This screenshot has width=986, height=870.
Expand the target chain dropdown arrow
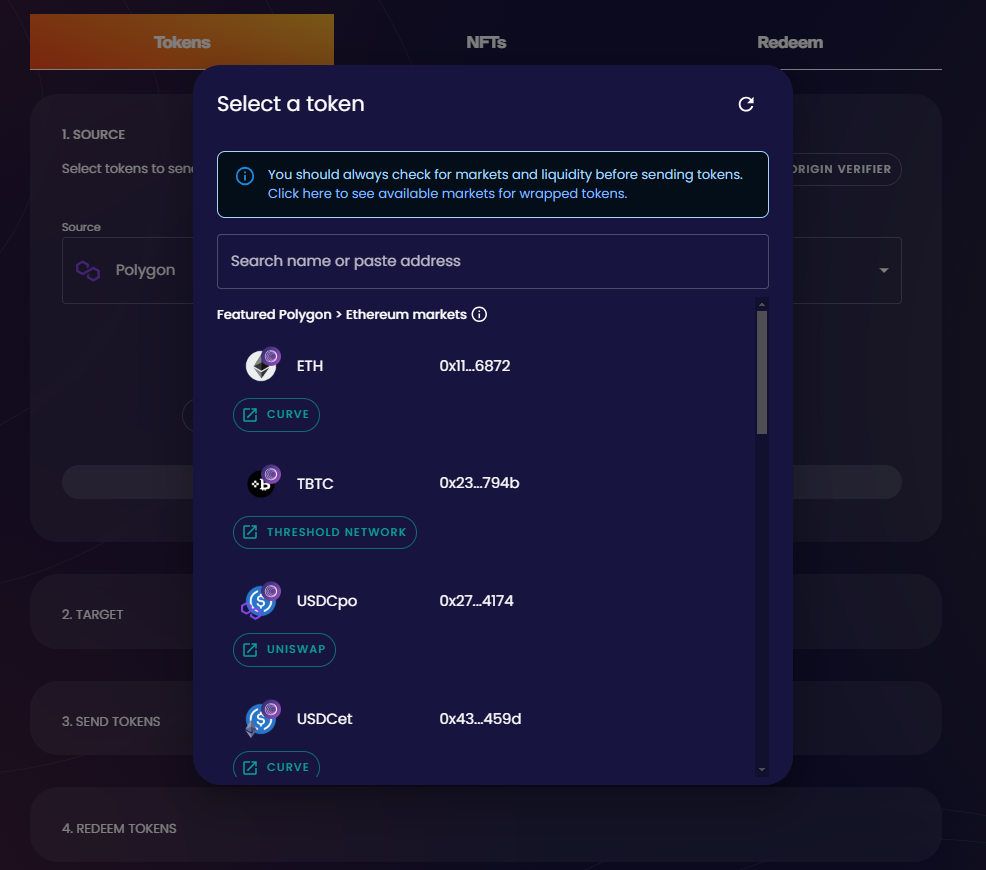pos(884,271)
